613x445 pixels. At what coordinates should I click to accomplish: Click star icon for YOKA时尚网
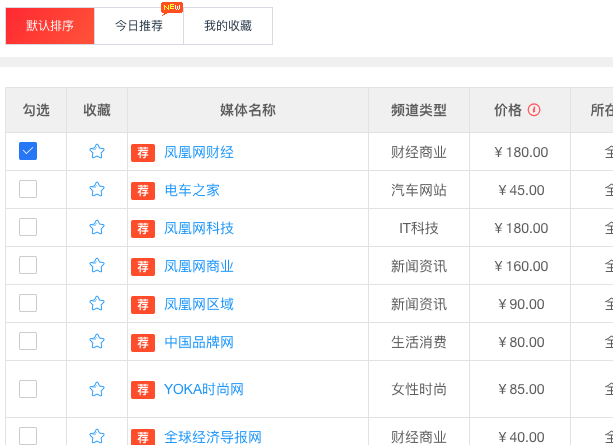(x=97, y=389)
